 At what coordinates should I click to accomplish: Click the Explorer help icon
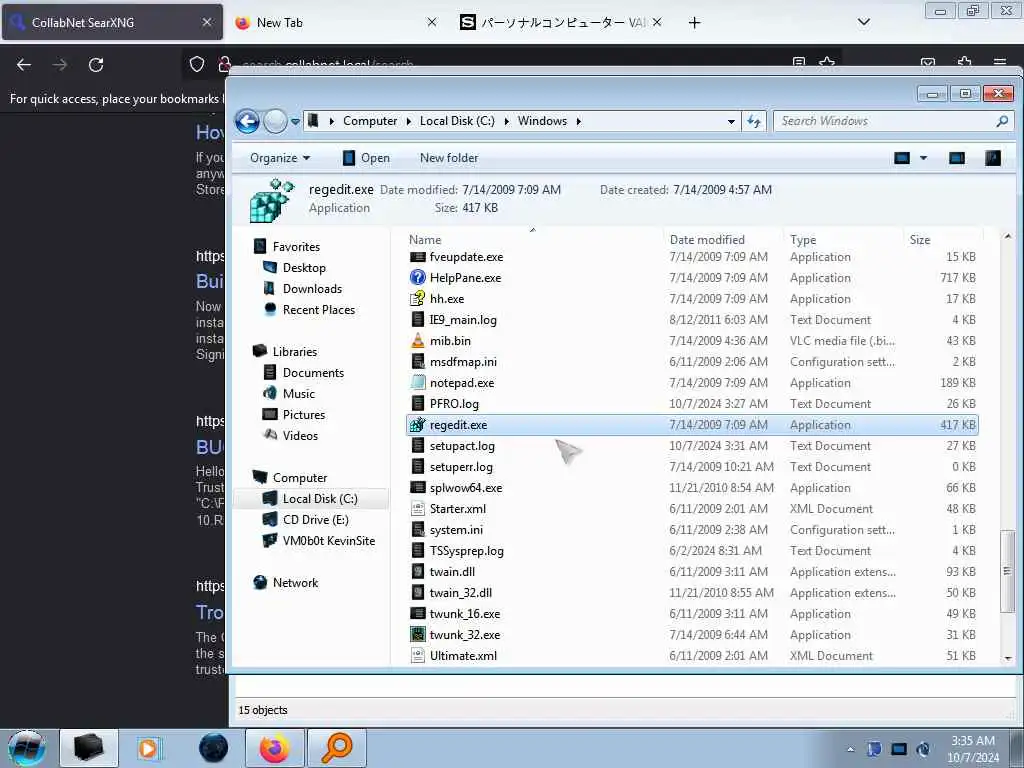tap(993, 158)
